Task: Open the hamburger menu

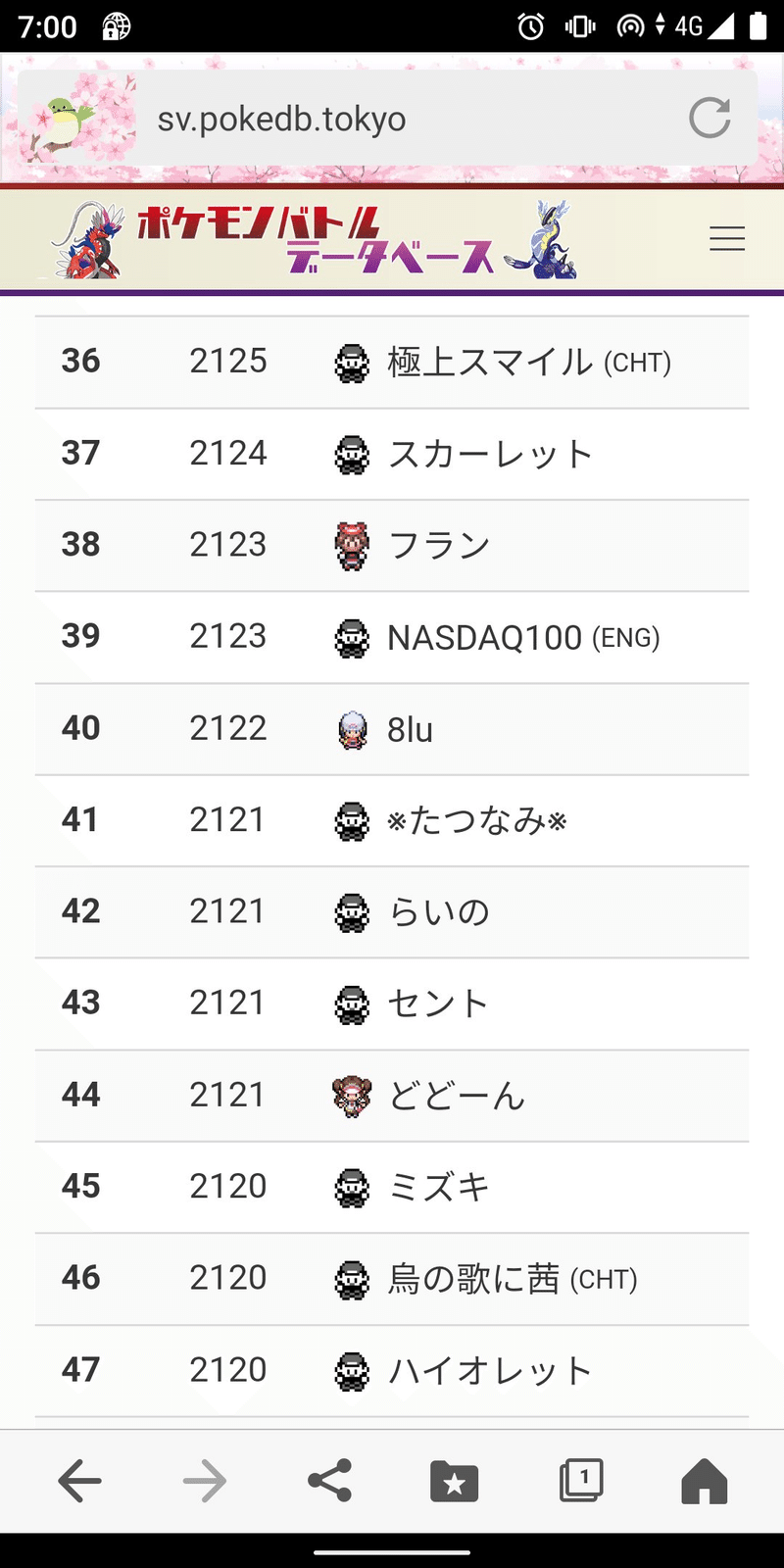Action: point(727,239)
